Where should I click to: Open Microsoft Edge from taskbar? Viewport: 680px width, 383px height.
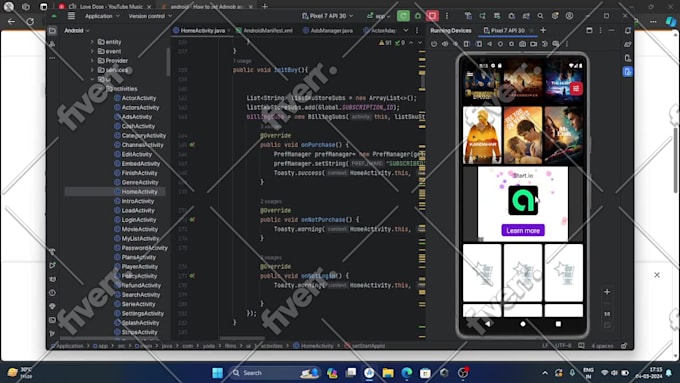pos(407,373)
